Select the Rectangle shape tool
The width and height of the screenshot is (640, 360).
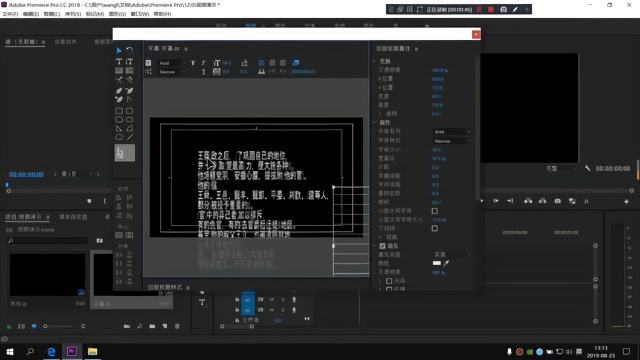point(119,111)
